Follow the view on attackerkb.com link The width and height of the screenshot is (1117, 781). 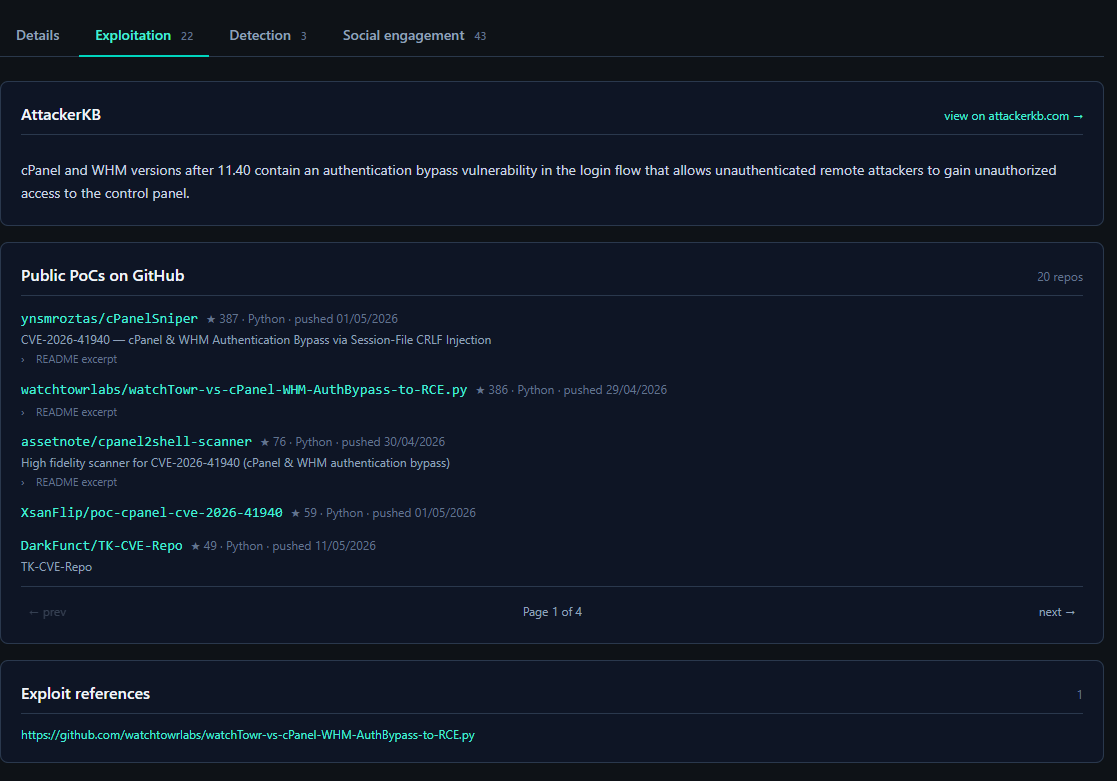point(1013,116)
